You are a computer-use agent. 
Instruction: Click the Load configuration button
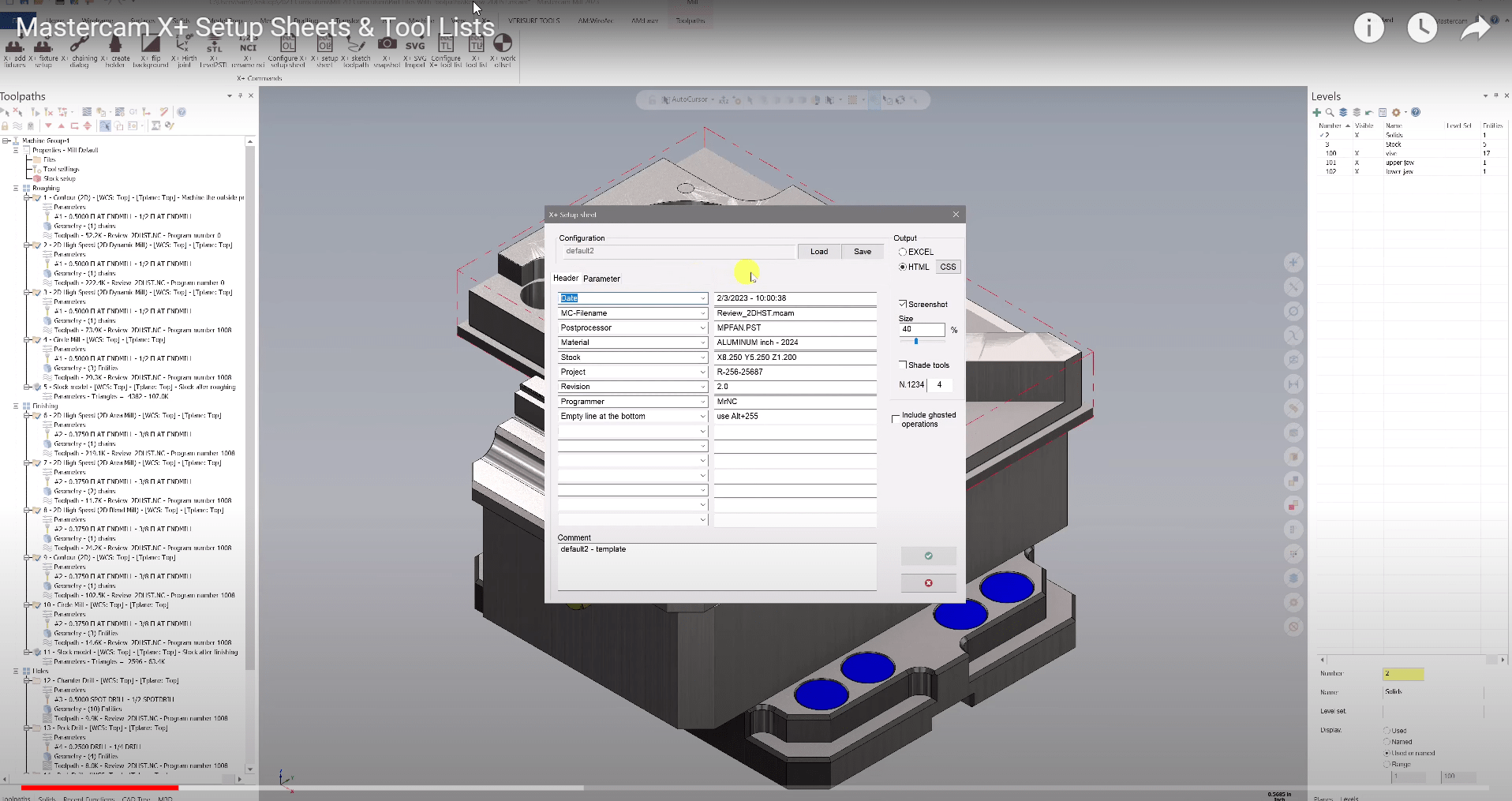pyautogui.click(x=819, y=252)
